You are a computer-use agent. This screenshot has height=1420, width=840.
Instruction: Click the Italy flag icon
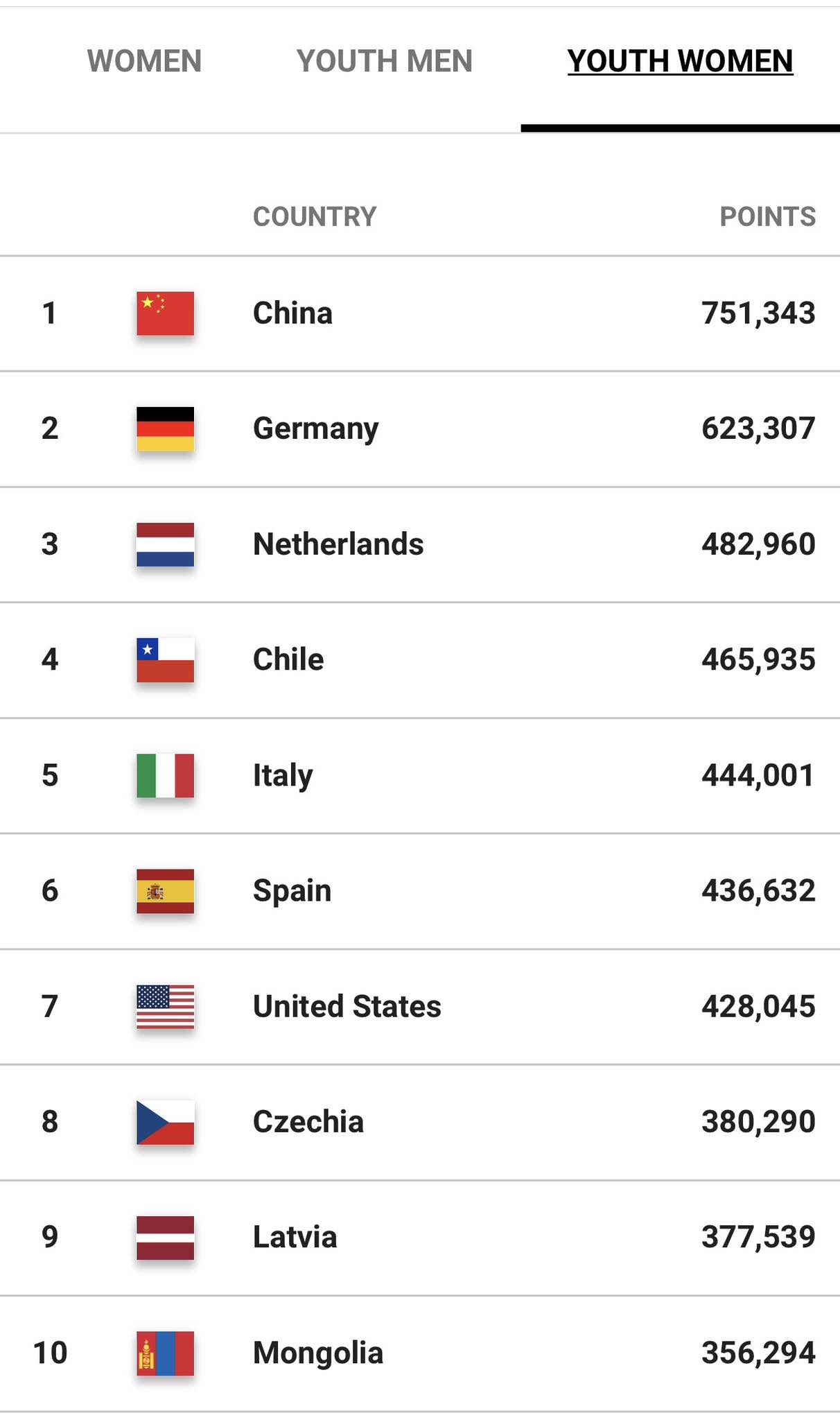pos(165,775)
